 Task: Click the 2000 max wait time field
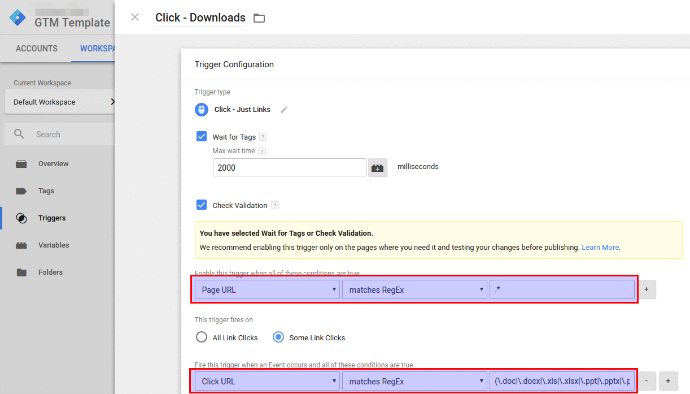(x=290, y=168)
